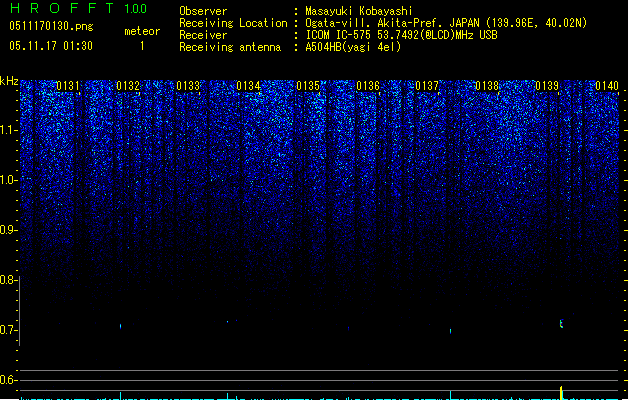
Task: Click the Receiving antenna label
Action: (x=230, y=47)
